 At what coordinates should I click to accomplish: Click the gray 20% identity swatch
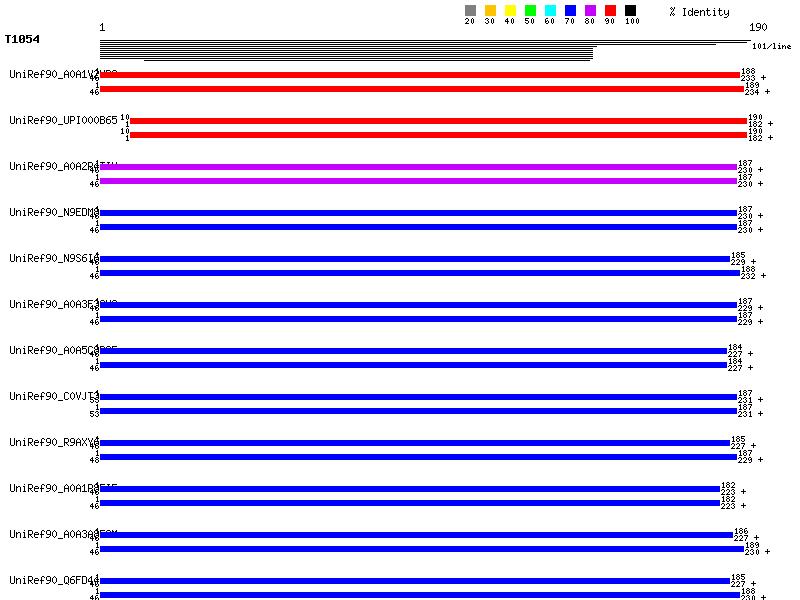[470, 10]
